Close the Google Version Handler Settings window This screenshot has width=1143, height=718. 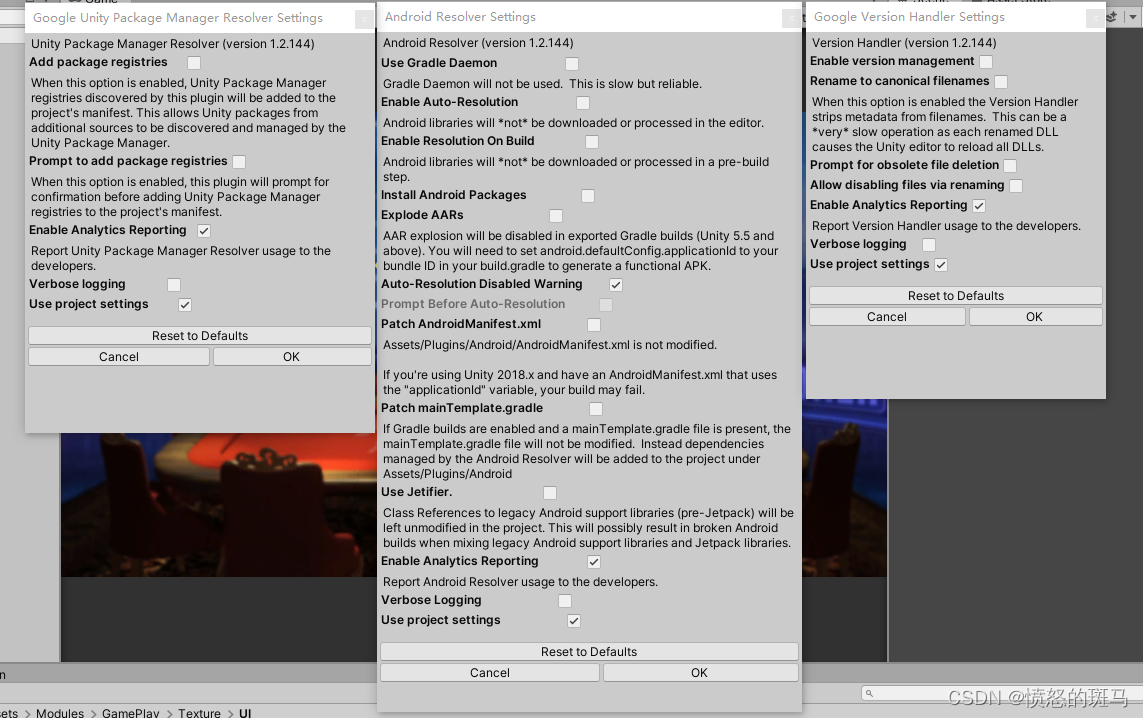(1095, 19)
